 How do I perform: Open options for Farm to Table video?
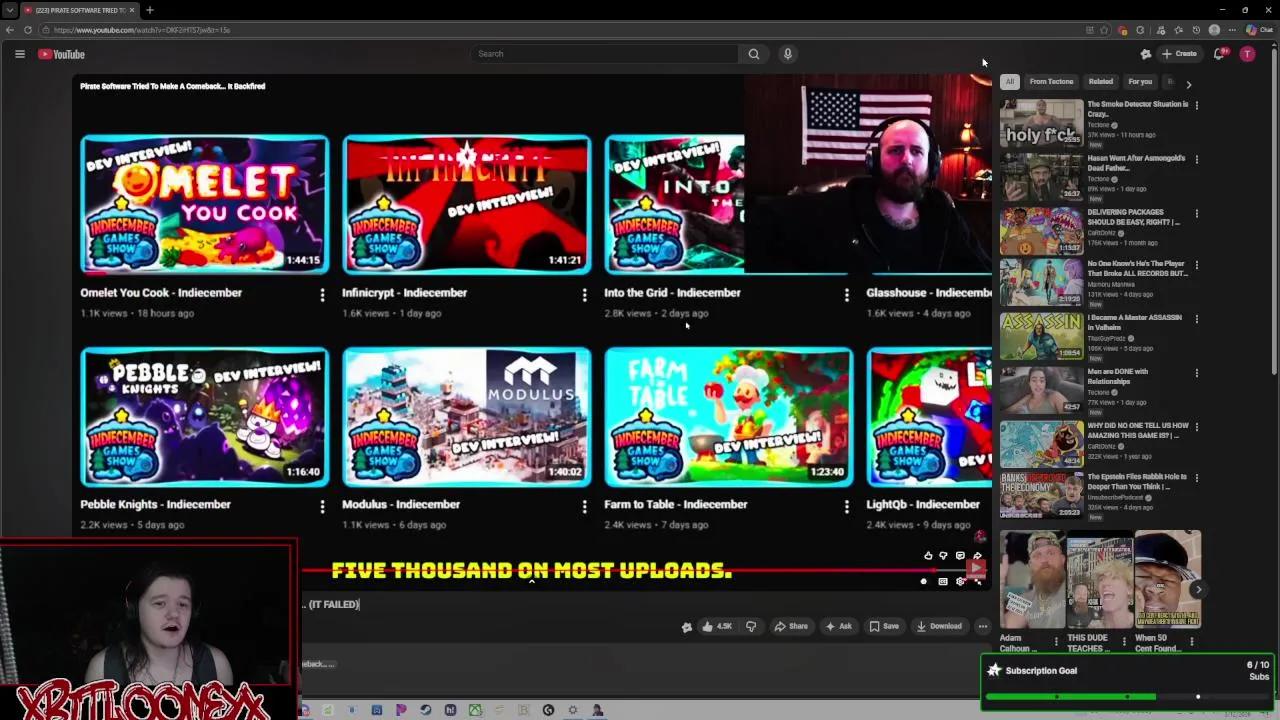point(846,507)
